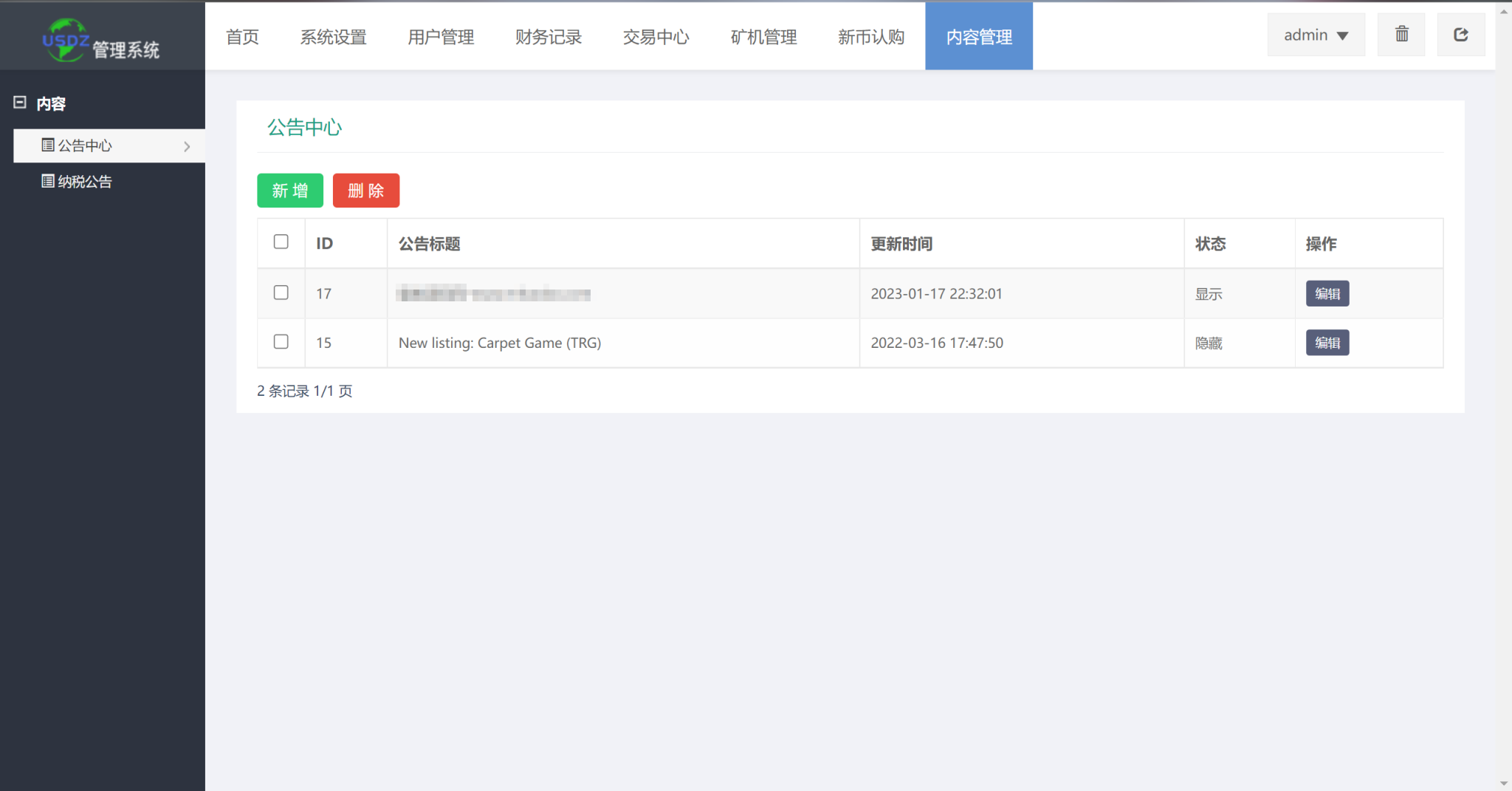Screen dimensions: 1512x791
Task: Go to the 首页 tab
Action: tap(242, 37)
